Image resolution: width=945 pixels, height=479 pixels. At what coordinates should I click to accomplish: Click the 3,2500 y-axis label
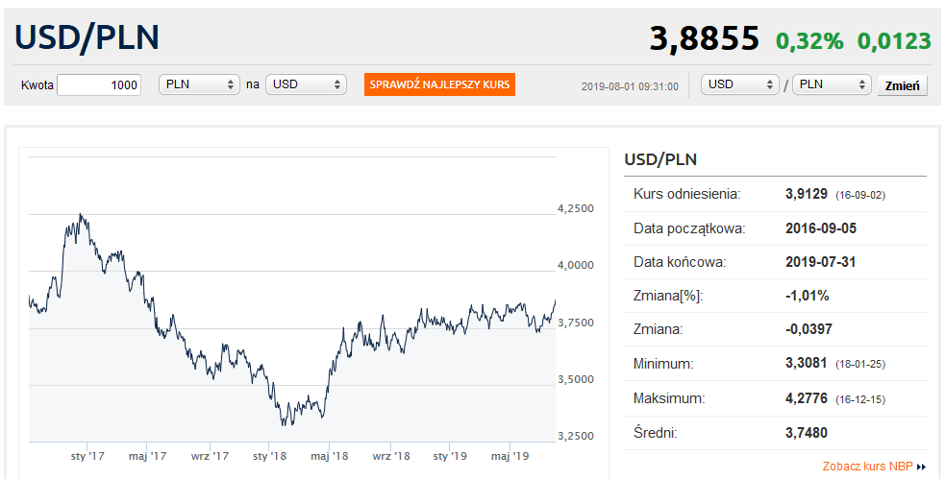[x=576, y=436]
